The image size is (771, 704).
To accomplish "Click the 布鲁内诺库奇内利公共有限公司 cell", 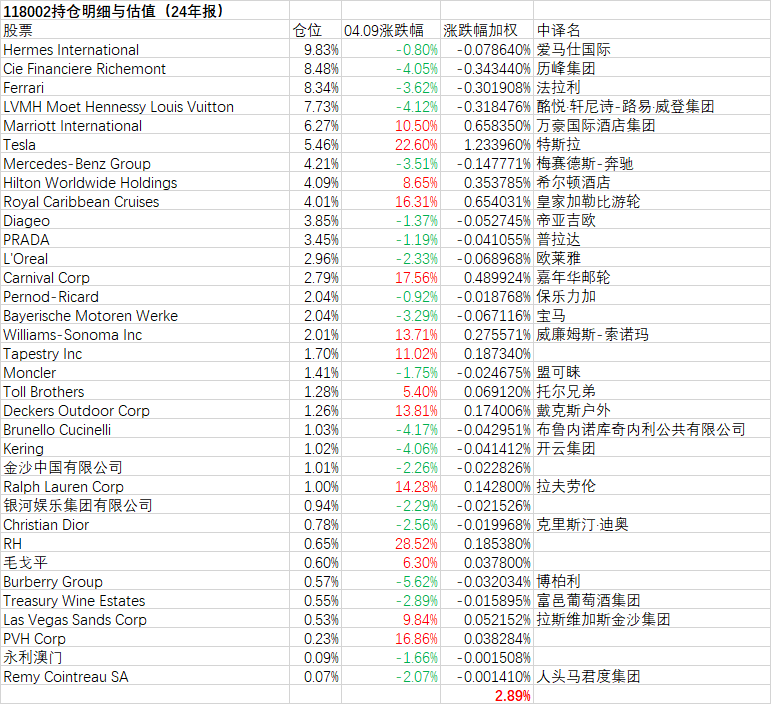I will click(x=652, y=429).
